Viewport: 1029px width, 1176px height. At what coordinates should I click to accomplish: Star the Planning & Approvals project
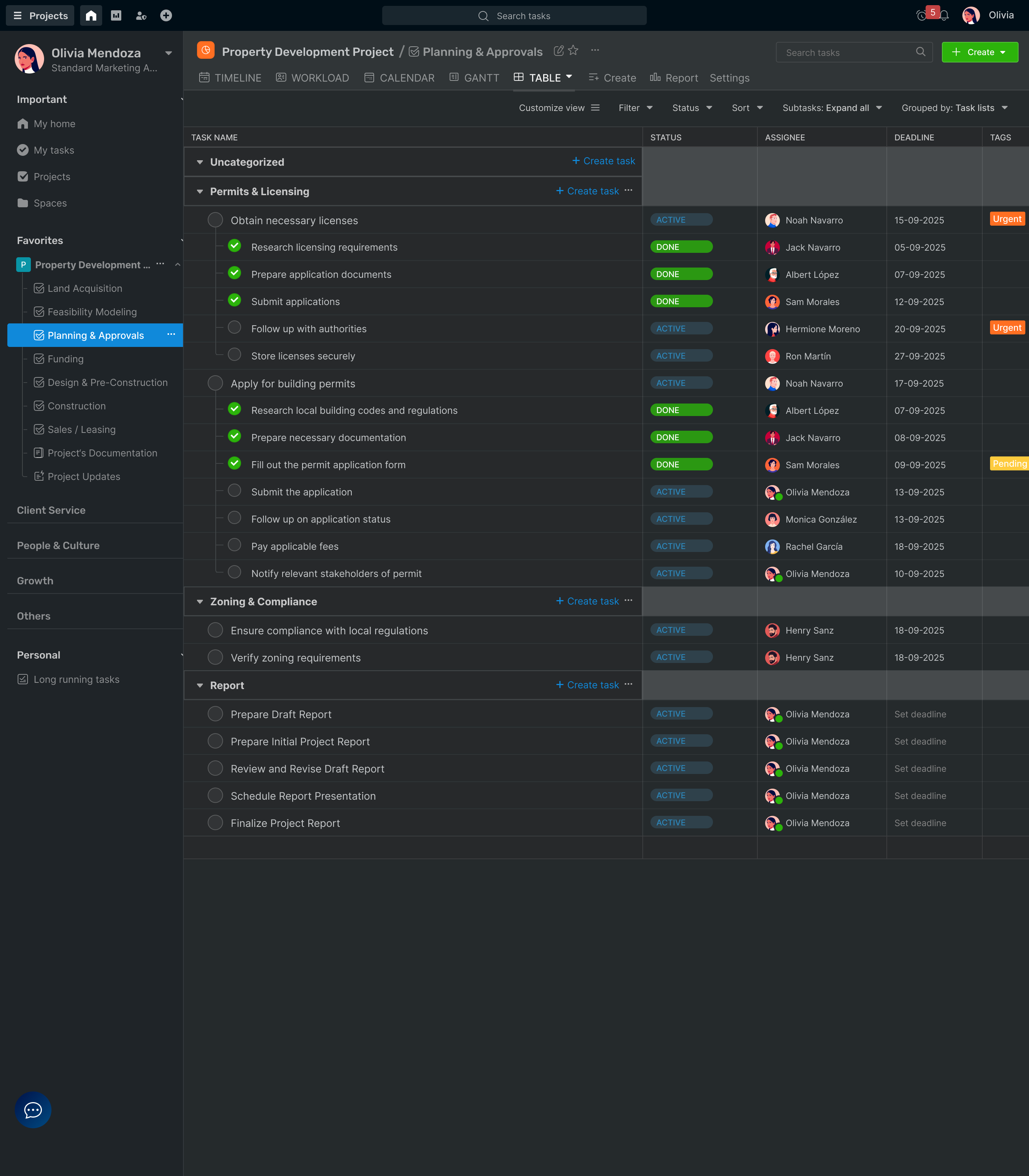pos(573,51)
